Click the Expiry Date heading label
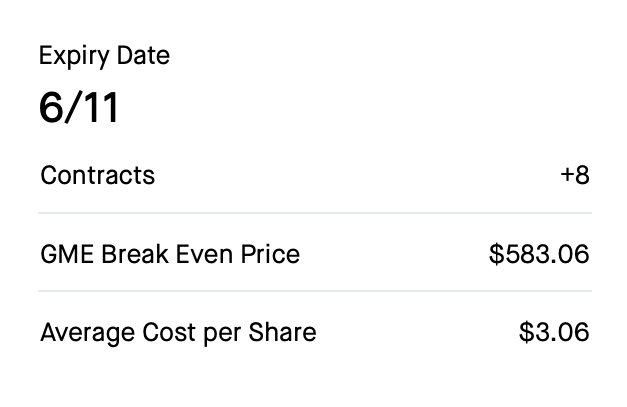The height and width of the screenshot is (407, 627). 104,56
